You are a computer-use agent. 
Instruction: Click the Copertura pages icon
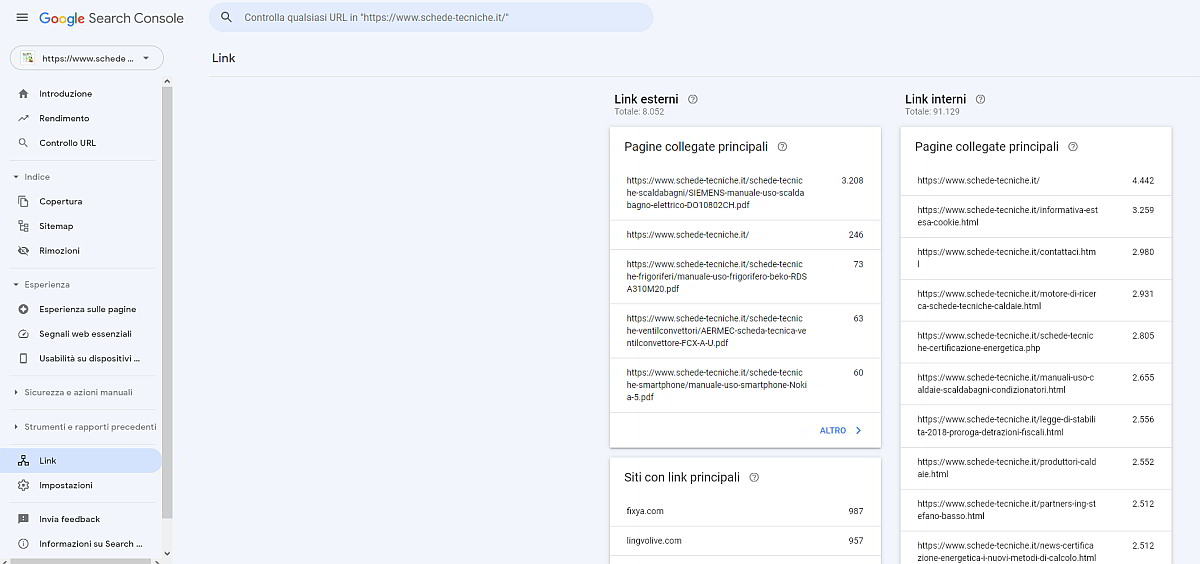(23, 202)
